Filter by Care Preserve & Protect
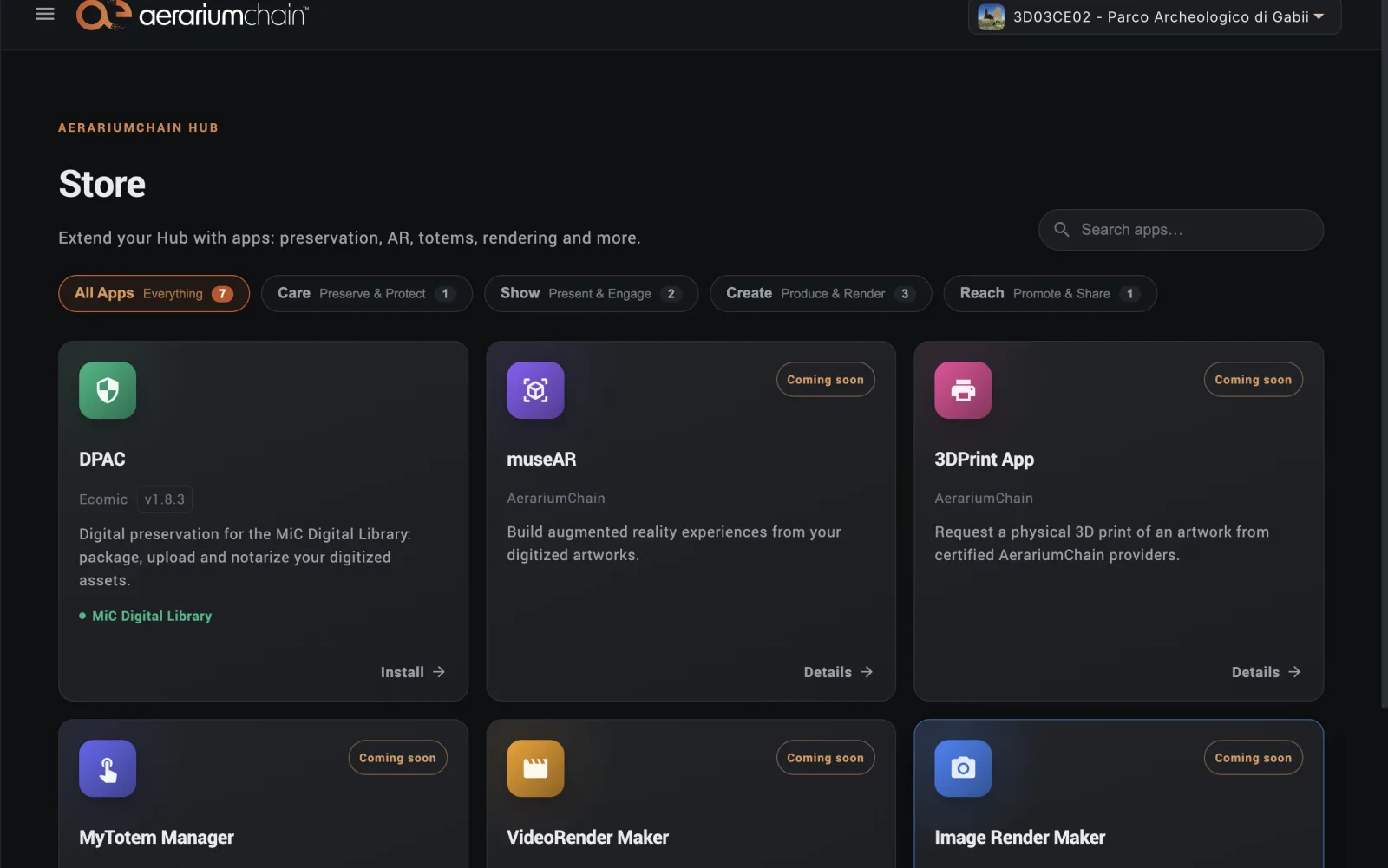Viewport: 1388px width, 868px height. point(366,293)
